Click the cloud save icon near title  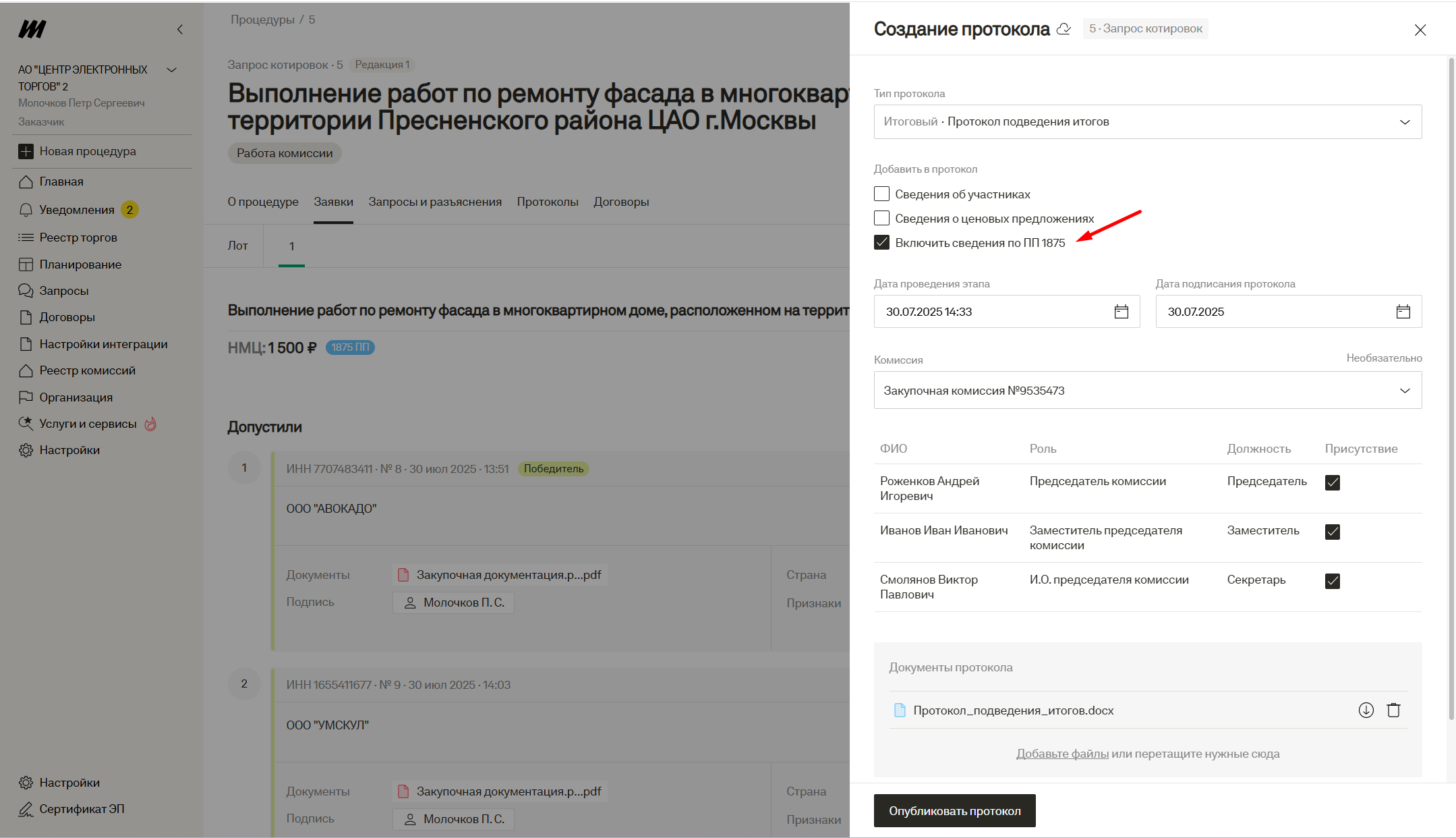point(1064,29)
